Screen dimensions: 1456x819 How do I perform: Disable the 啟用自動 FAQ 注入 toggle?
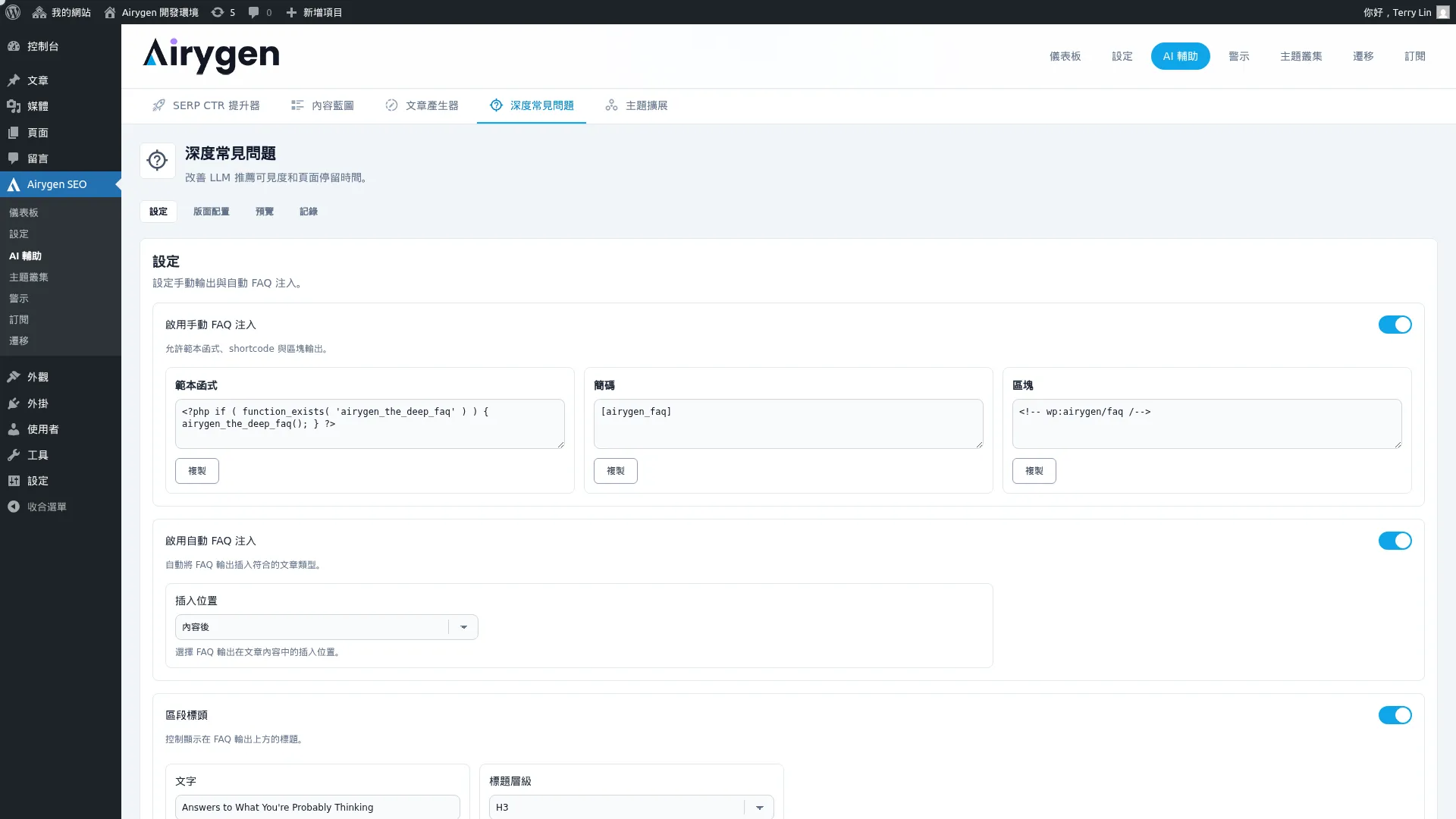point(1395,541)
